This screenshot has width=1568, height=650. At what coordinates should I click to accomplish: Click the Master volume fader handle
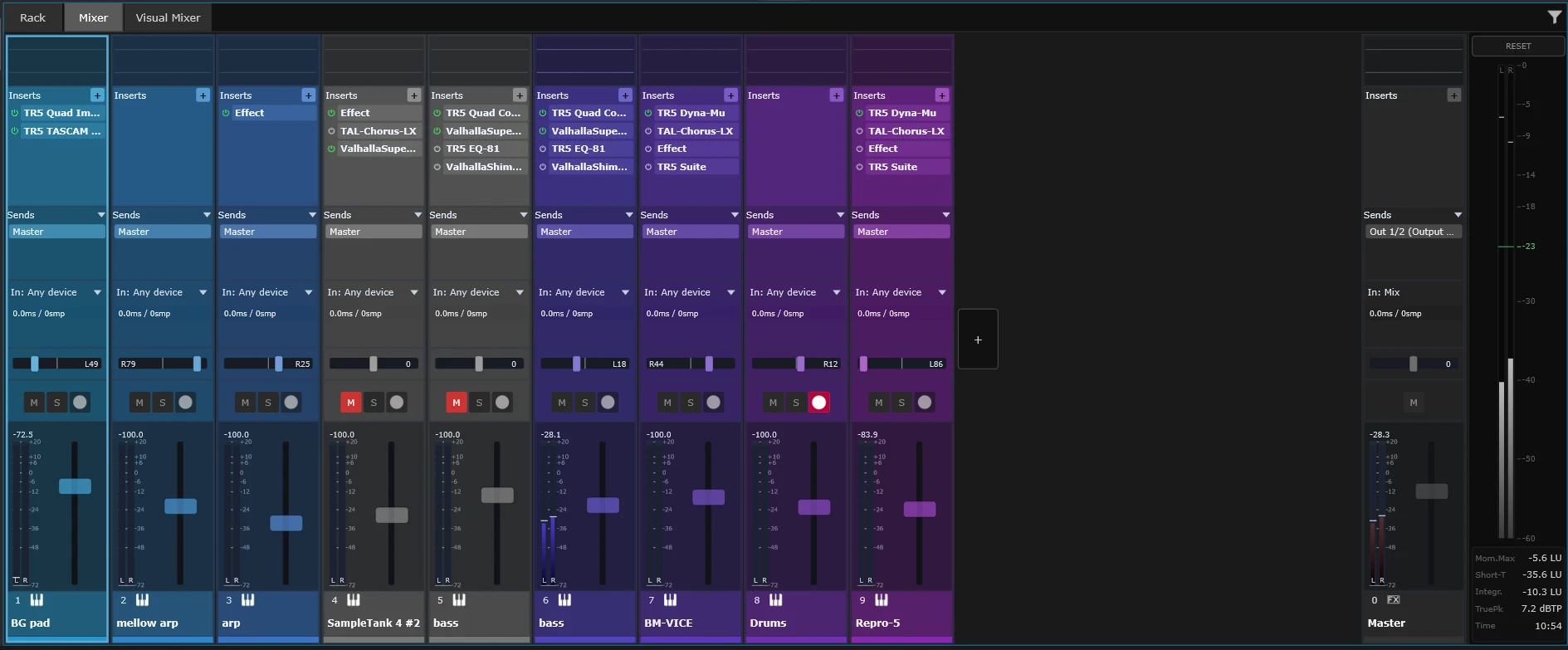click(1431, 491)
